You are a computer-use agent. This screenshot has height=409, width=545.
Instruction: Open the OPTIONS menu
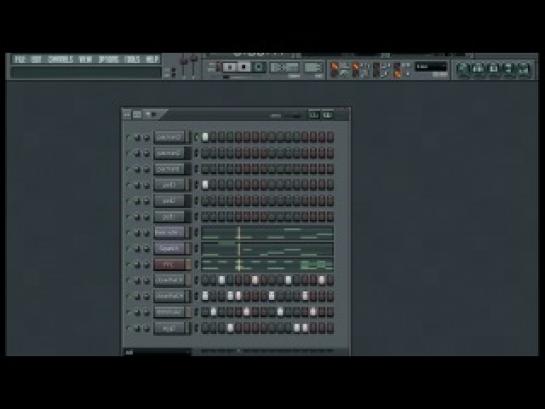tap(109, 59)
